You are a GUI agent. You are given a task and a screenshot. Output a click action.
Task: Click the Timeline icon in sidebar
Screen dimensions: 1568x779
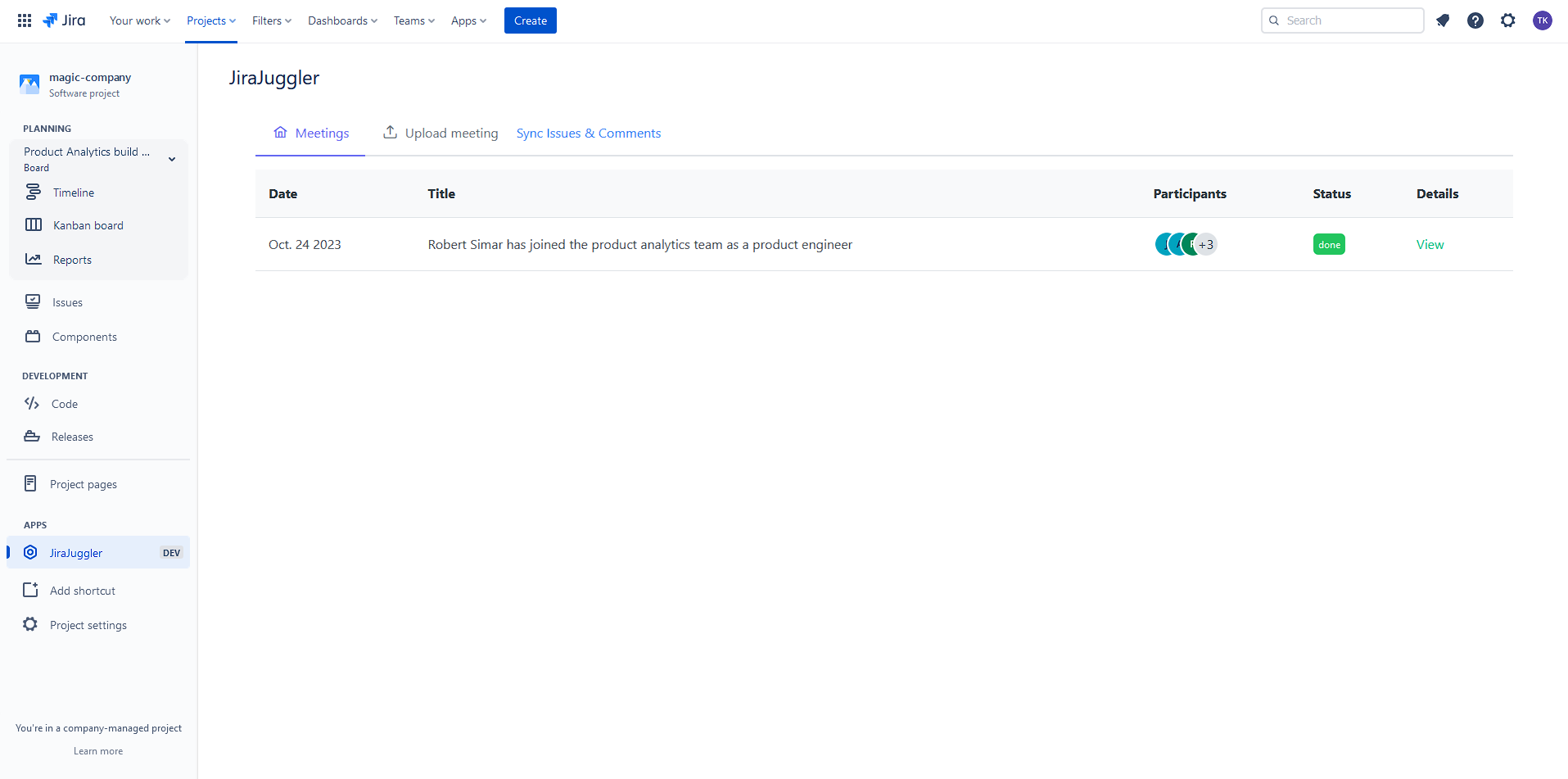(34, 192)
